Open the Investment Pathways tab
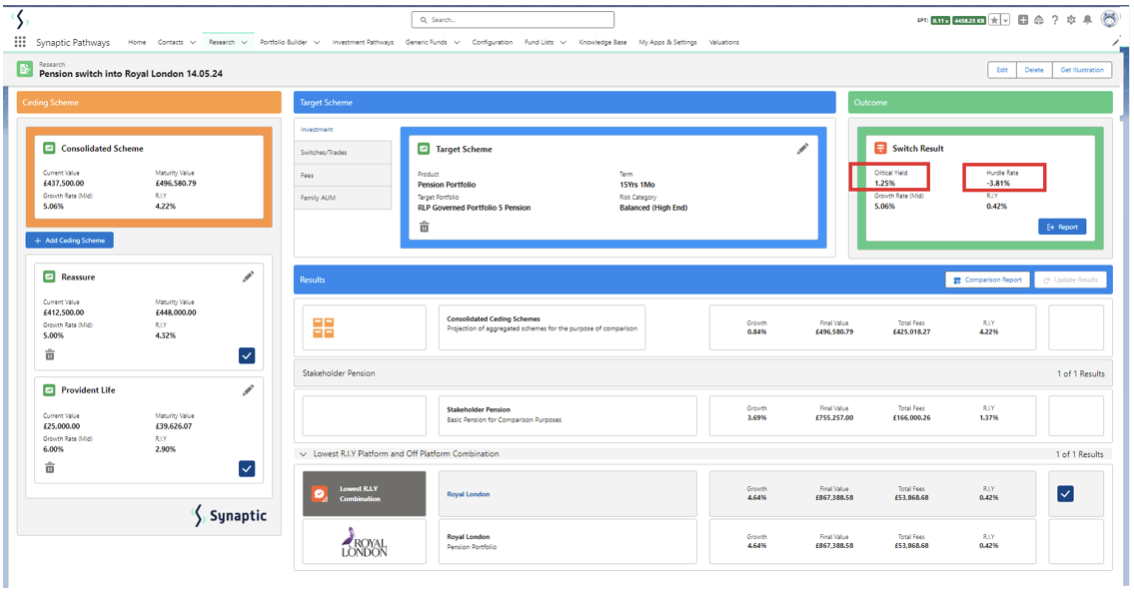Screen dimensions: 1134x596 363,43
